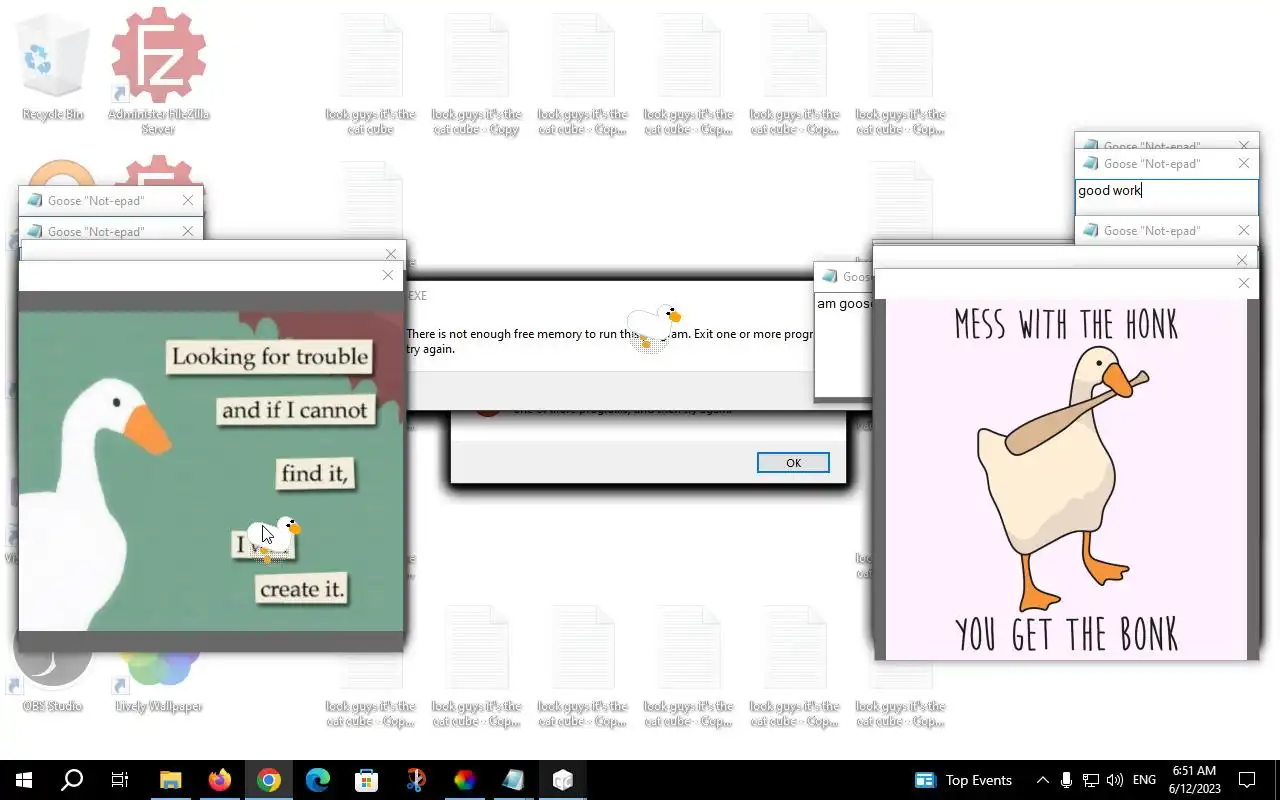1280x800 pixels.
Task: Click the white cube app in the taskbar
Action: tap(562, 780)
